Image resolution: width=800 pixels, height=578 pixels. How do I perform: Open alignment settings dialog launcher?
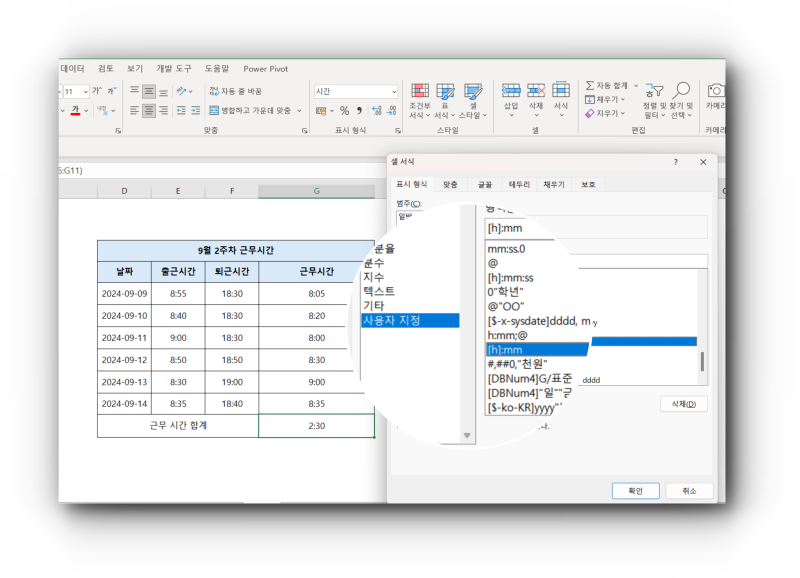(305, 131)
